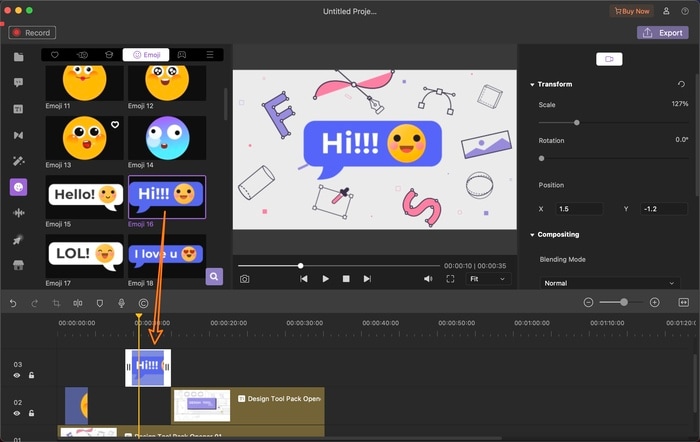Click the timeline zoom slider handle
The width and height of the screenshot is (700, 442).
coord(624,302)
